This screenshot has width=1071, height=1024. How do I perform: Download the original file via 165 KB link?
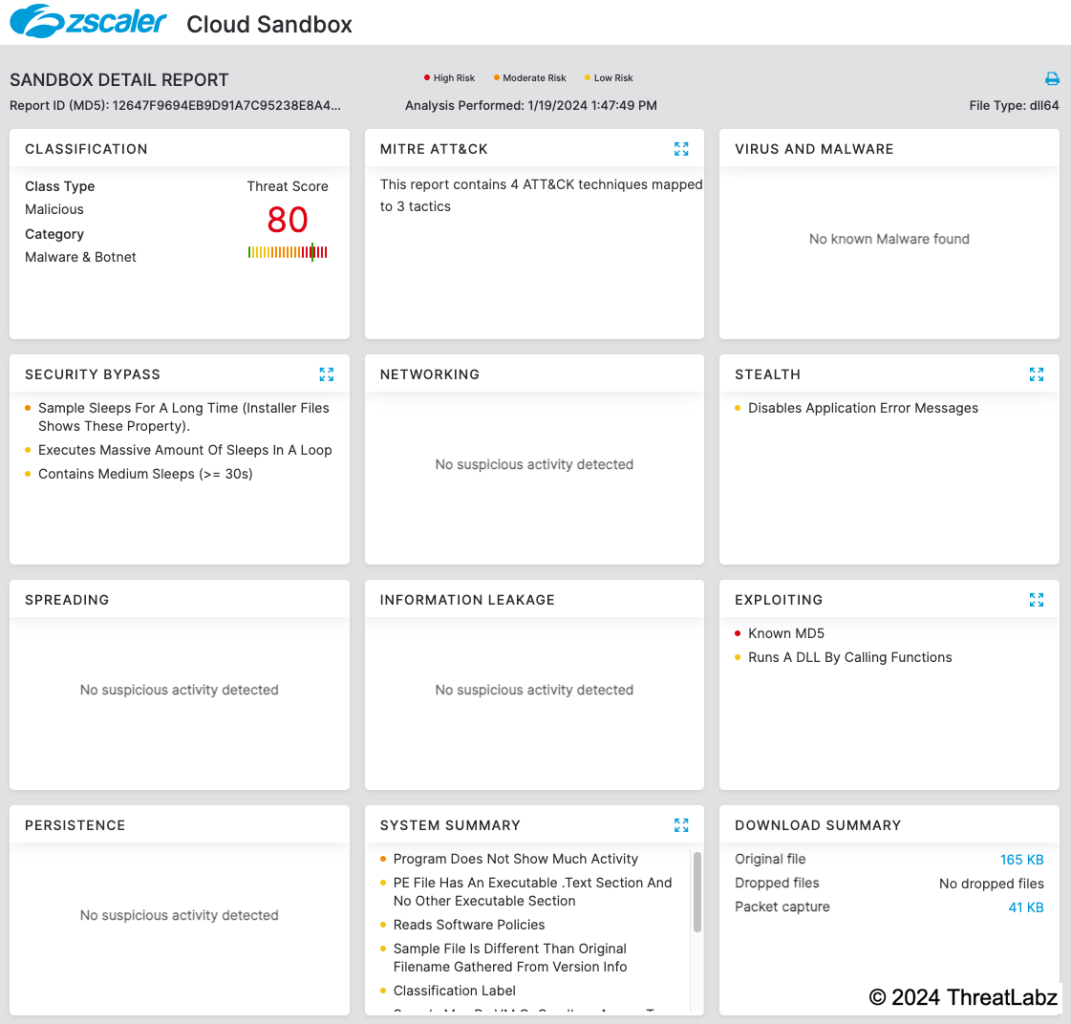pyautogui.click(x=1022, y=859)
